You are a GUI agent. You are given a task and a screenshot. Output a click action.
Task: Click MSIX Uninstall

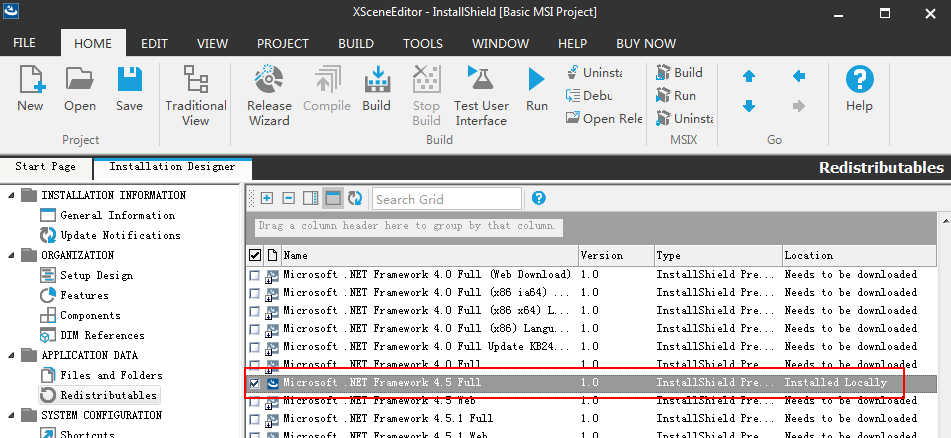[x=685, y=119]
